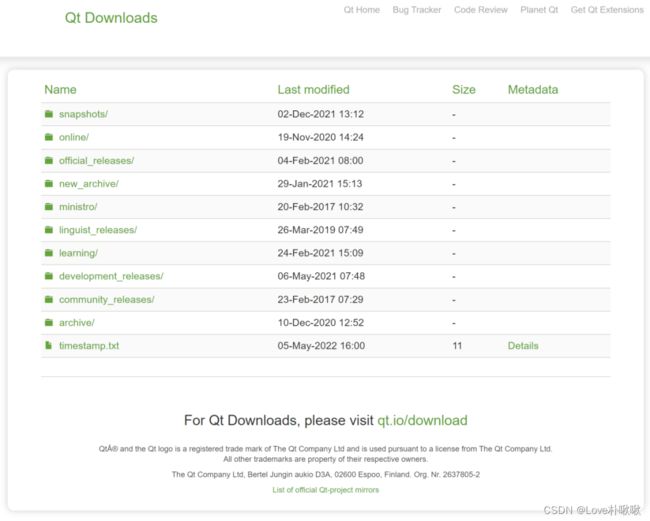Click the date 29-Jan-2021 15:13
The width and height of the screenshot is (650, 521).
pos(320,184)
